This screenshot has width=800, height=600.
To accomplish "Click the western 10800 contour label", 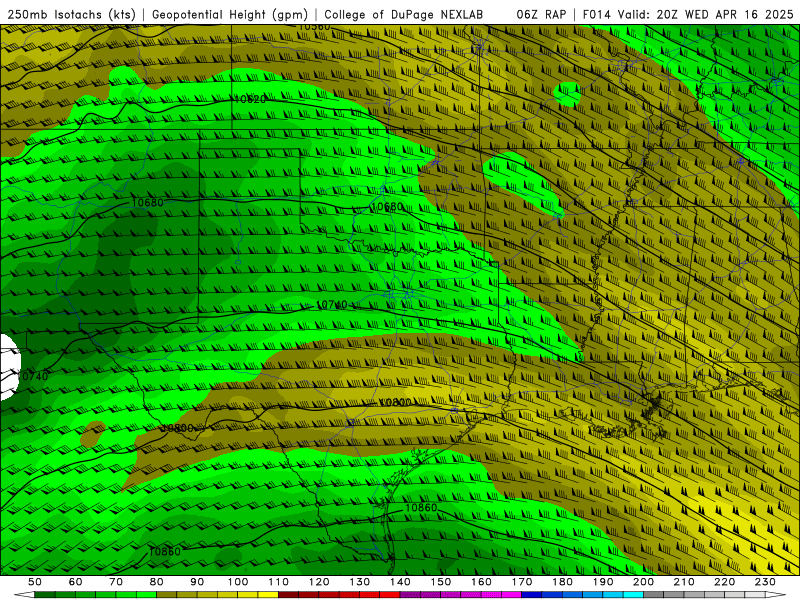I will tap(177, 428).
